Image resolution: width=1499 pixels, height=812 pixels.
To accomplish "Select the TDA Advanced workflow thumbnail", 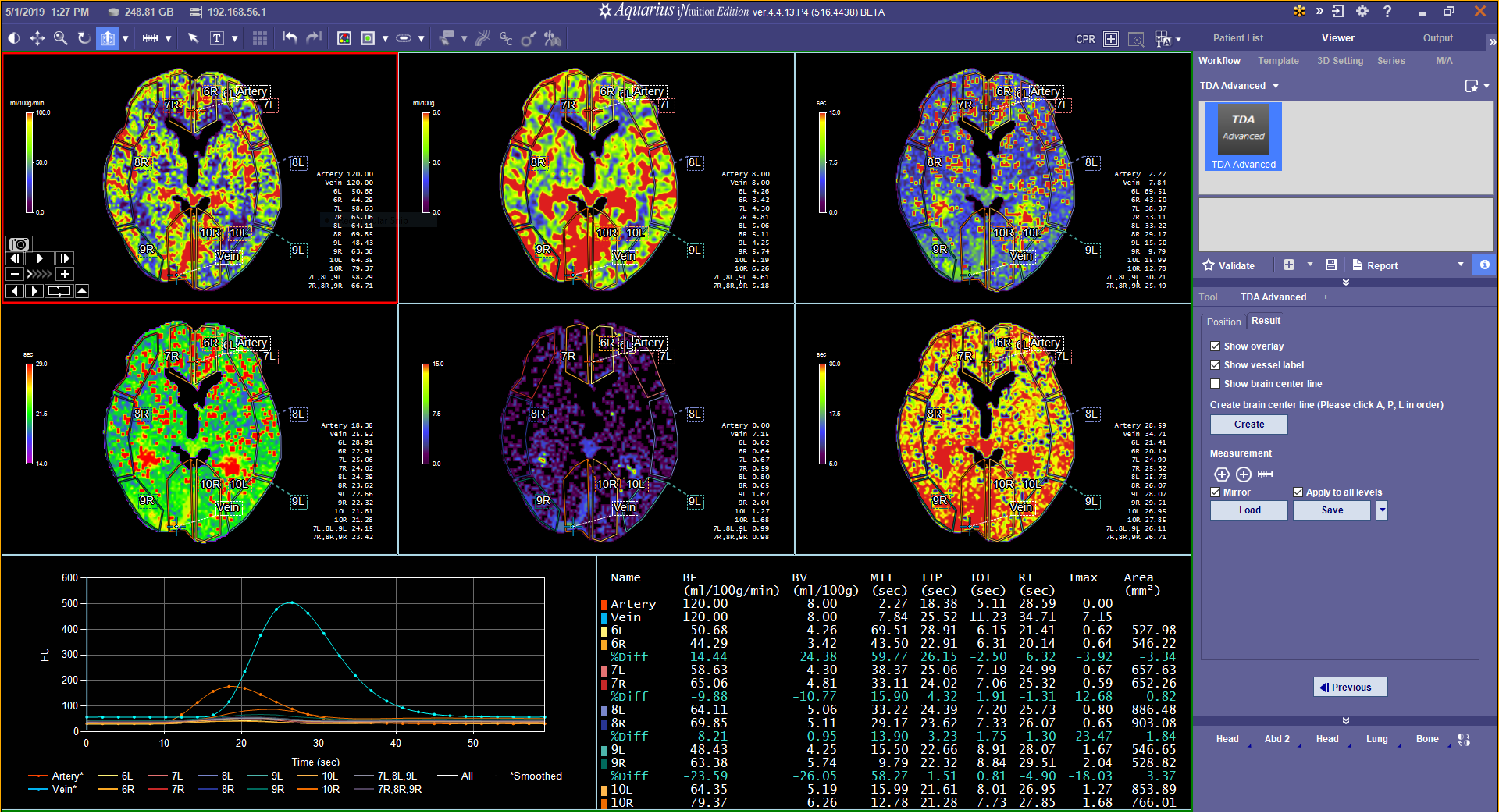I will (1243, 137).
